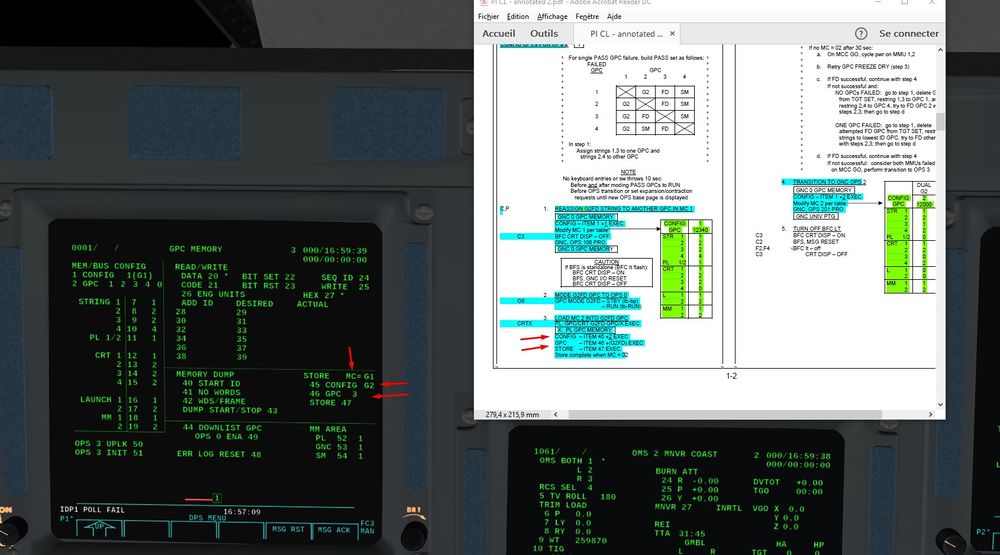
Task: Click the PDF vertical scrollbar up arrow
Action: (x=940, y=50)
